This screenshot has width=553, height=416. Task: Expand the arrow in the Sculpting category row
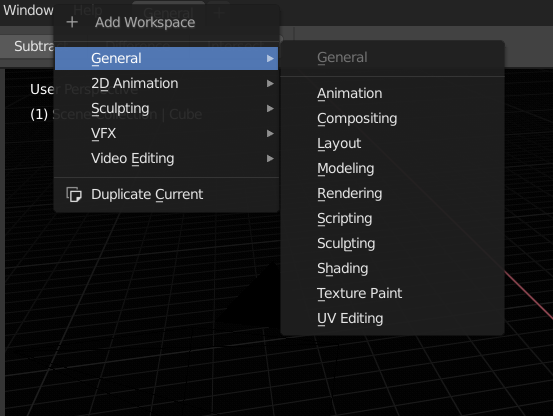coord(270,109)
